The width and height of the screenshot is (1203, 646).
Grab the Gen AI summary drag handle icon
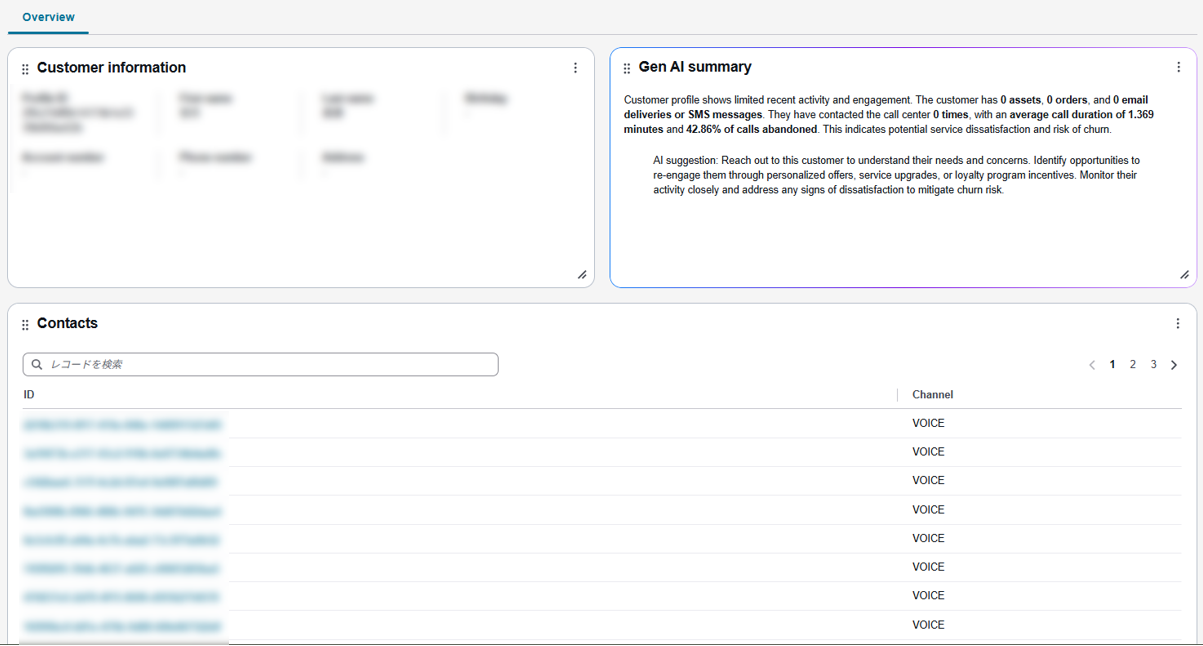coord(627,68)
